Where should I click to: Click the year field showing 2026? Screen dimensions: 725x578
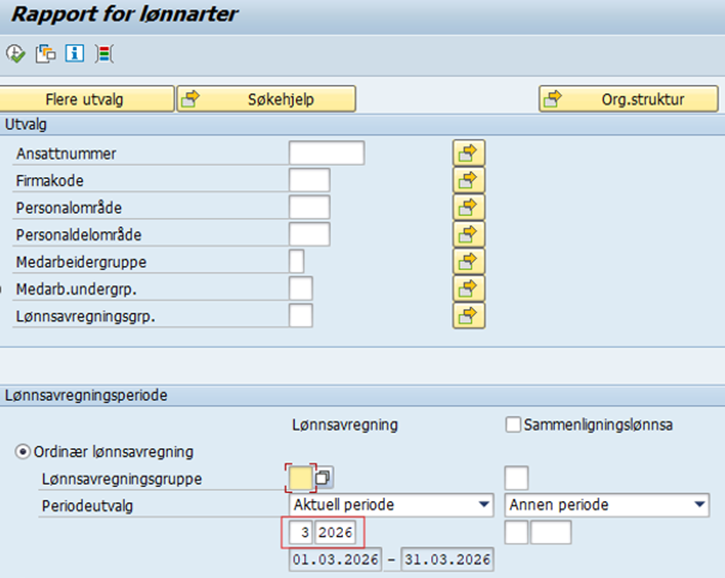pyautogui.click(x=335, y=532)
